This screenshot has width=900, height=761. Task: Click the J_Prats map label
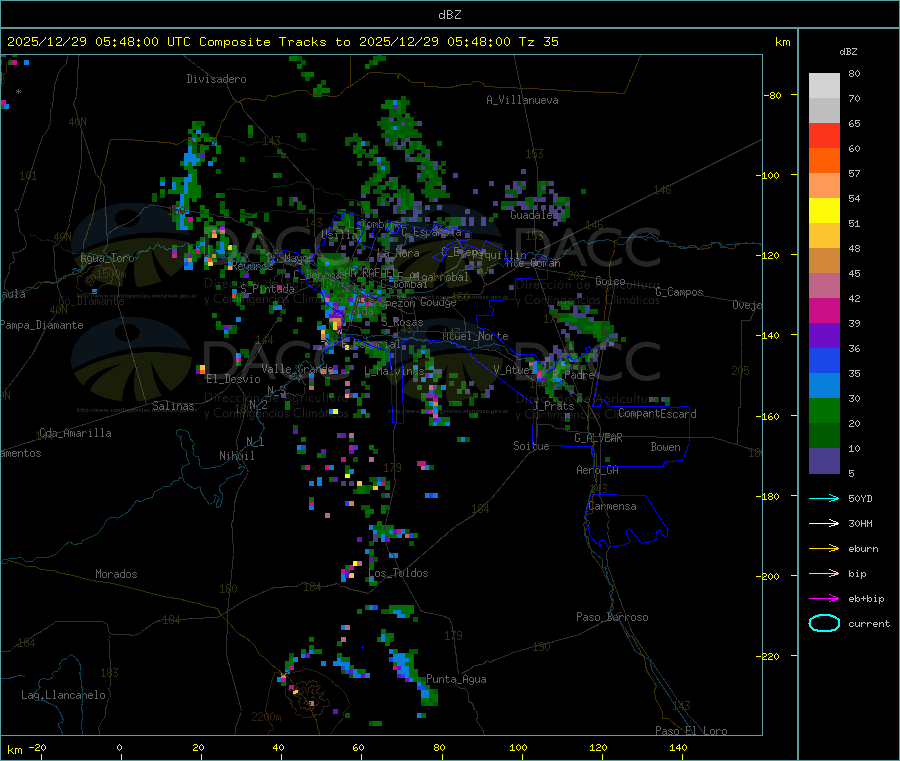click(553, 406)
